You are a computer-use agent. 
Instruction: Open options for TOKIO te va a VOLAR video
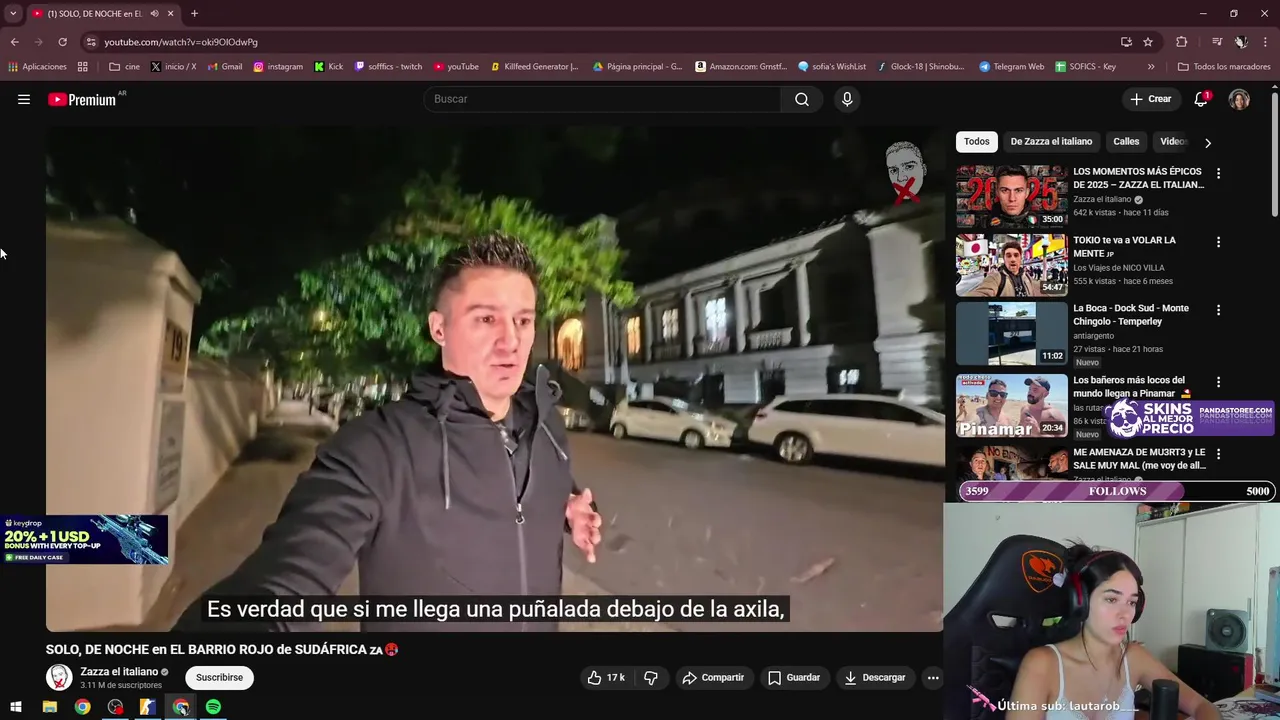point(1218,242)
